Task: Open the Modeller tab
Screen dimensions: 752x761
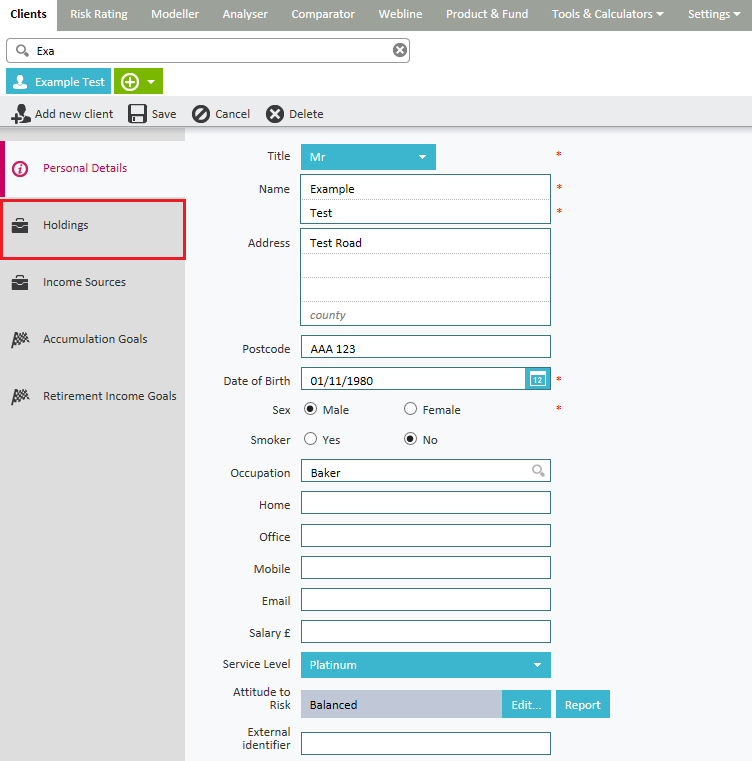Action: pos(175,14)
